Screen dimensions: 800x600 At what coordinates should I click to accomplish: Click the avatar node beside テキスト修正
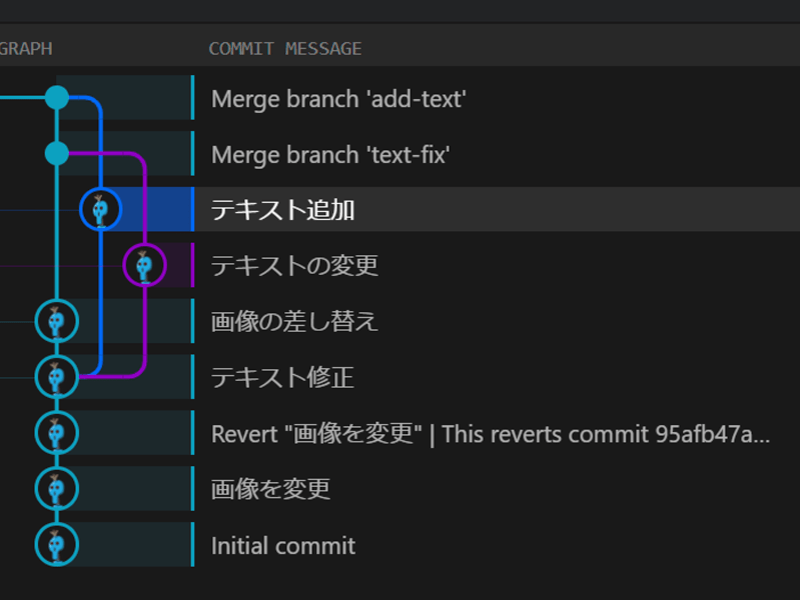[57, 378]
